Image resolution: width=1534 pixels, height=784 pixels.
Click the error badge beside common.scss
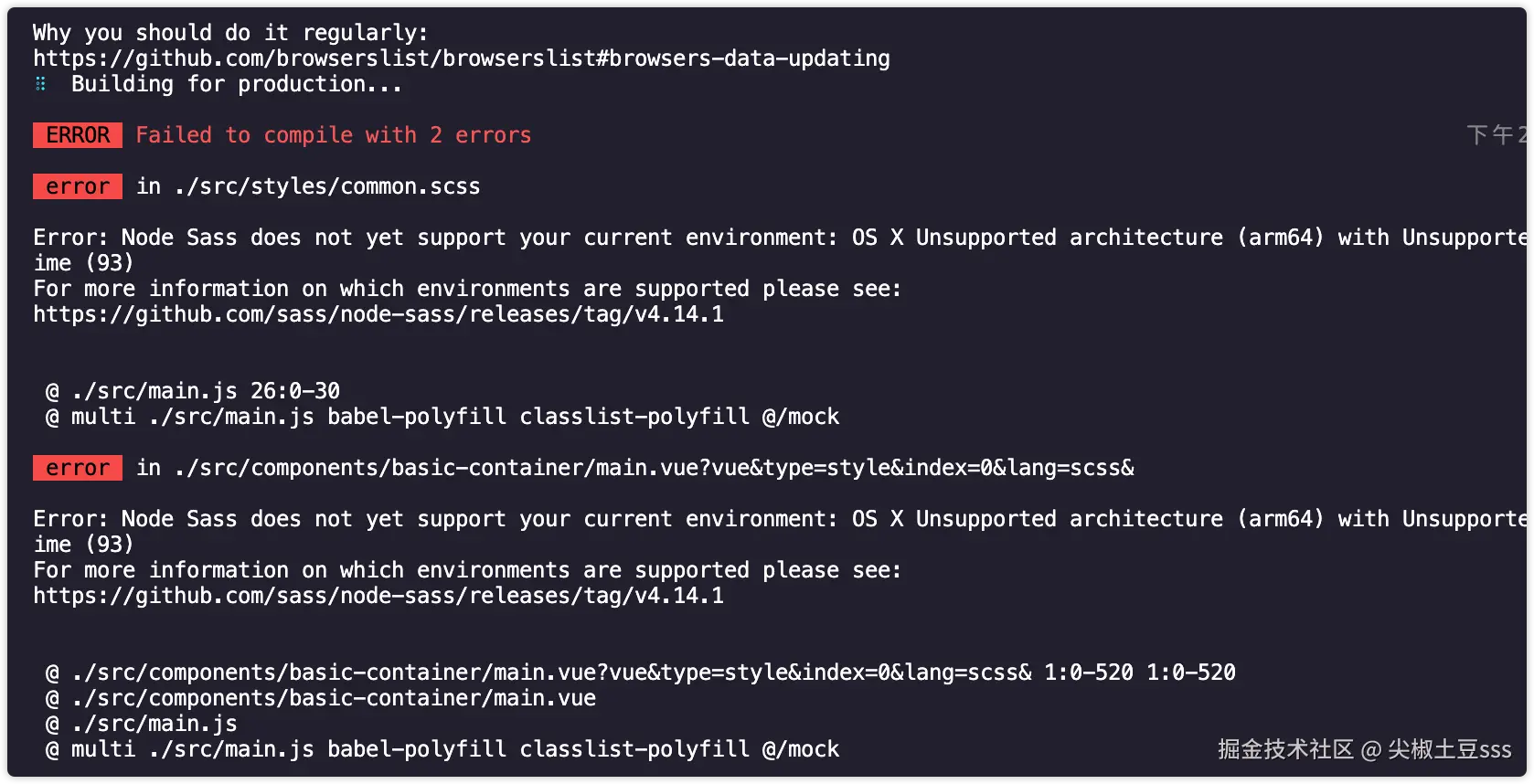click(x=78, y=186)
